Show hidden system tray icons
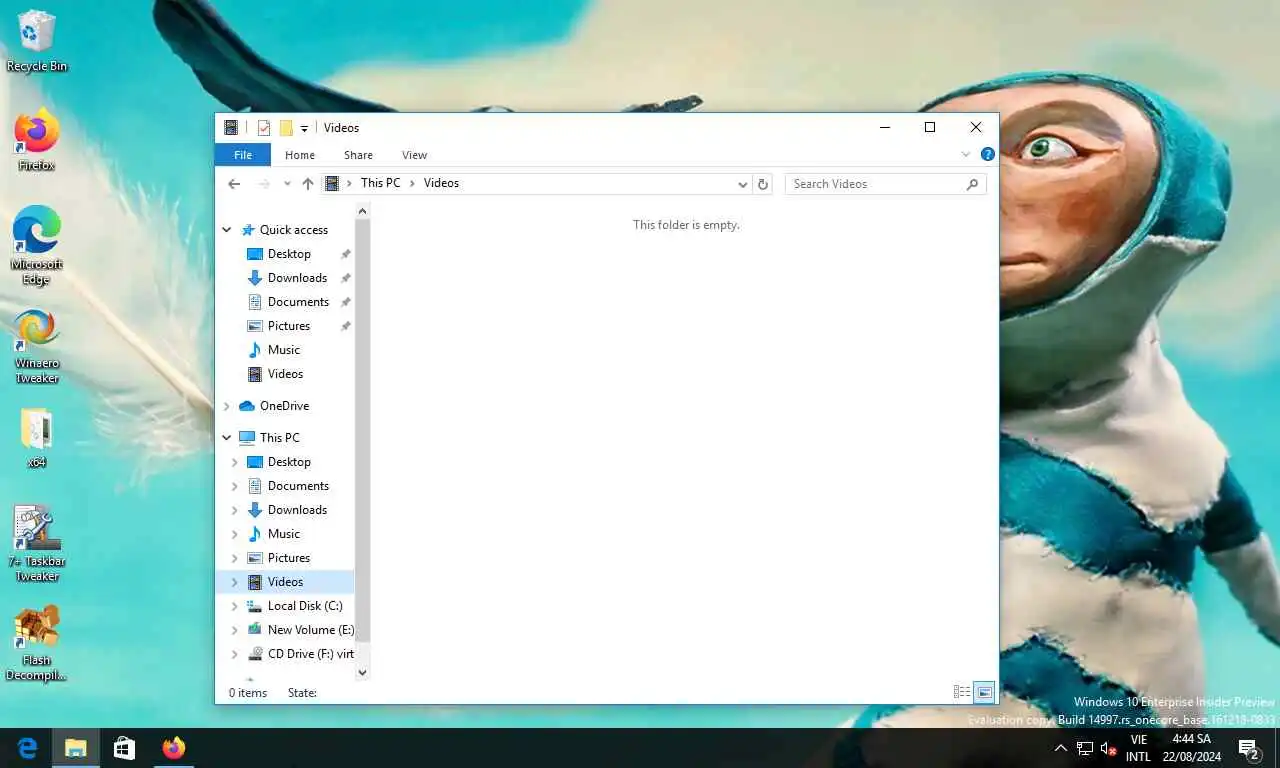 [1061, 748]
